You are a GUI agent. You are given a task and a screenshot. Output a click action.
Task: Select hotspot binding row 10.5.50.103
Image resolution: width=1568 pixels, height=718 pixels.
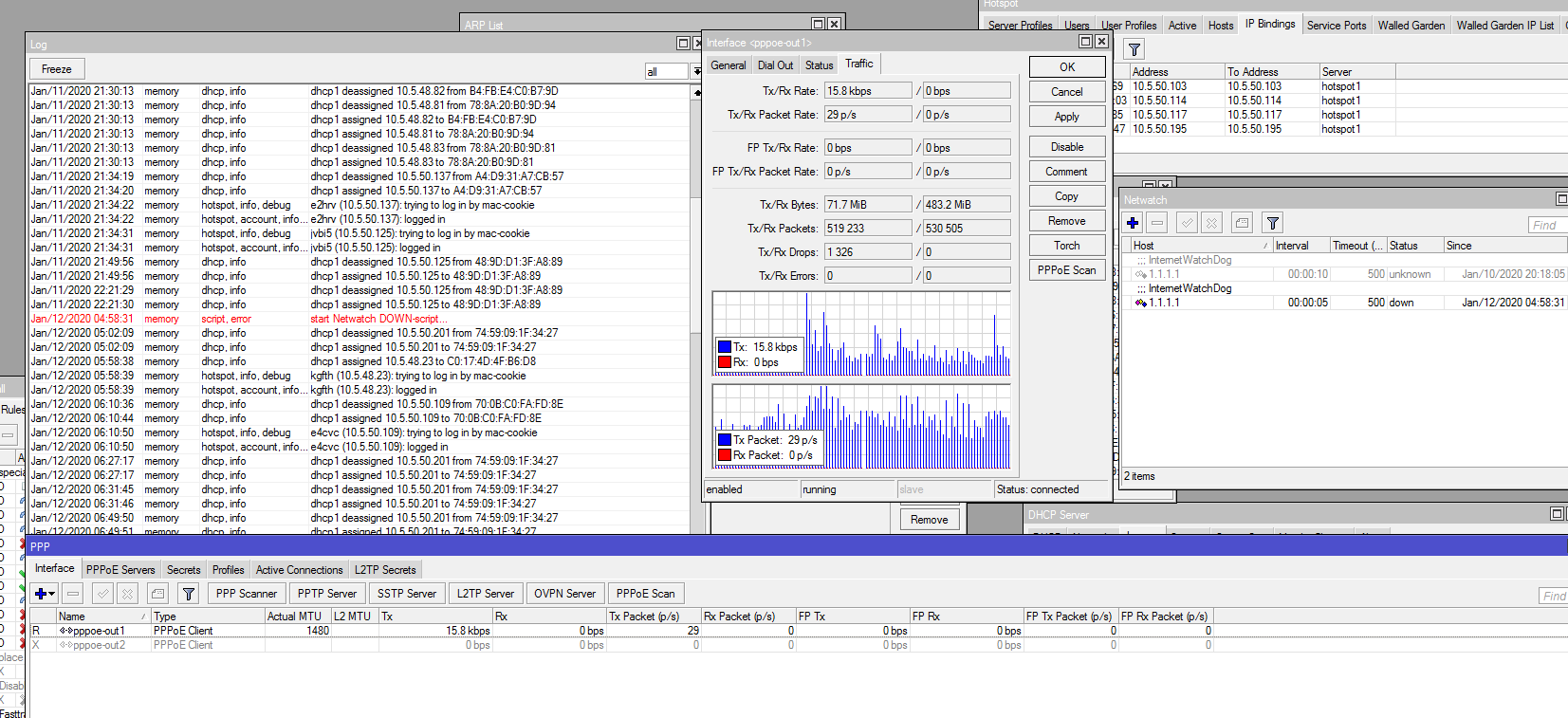[1339, 86]
